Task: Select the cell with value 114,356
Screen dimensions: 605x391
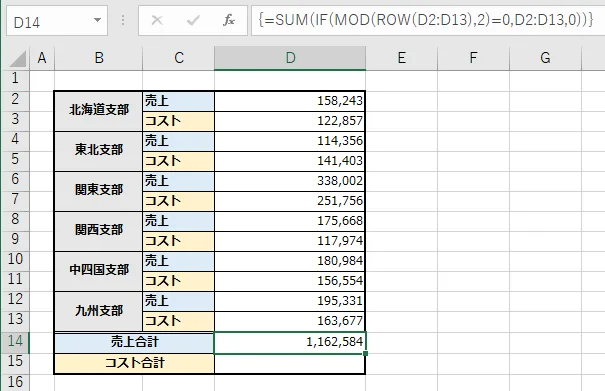Action: 290,141
